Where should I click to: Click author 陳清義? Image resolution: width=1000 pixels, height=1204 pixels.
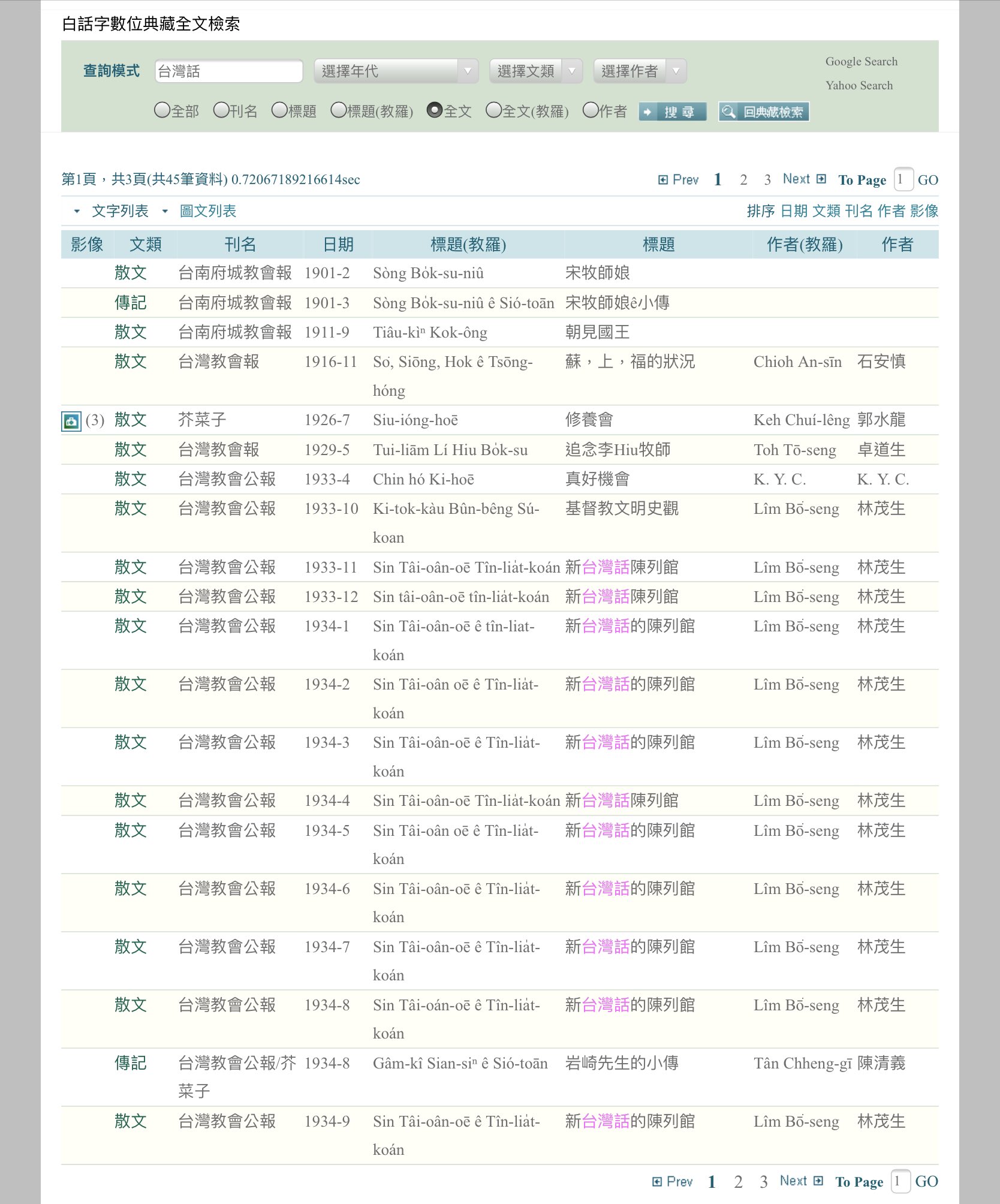pyautogui.click(x=881, y=1064)
